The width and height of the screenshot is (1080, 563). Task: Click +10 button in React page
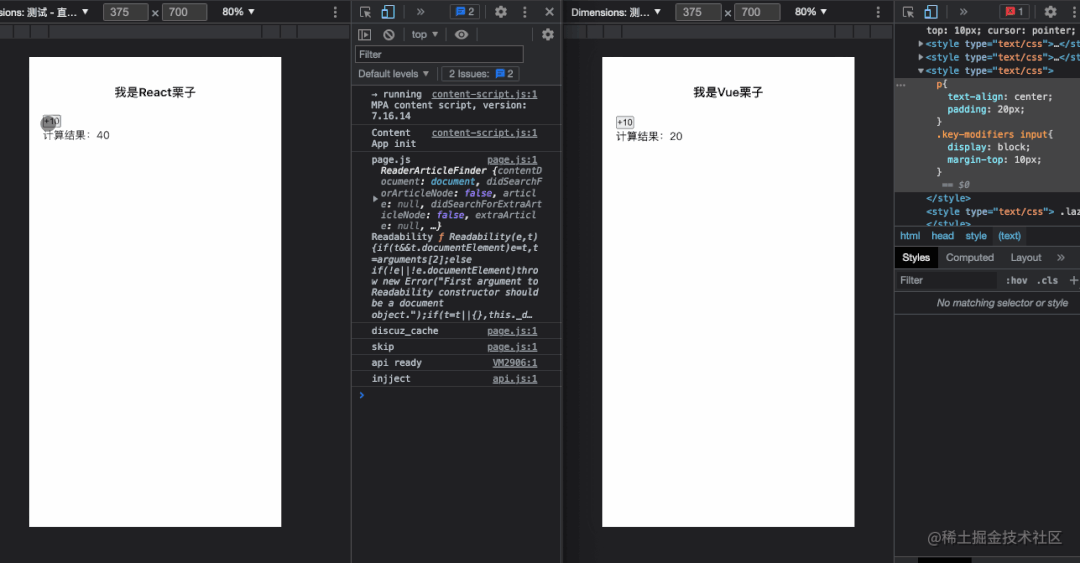pos(52,121)
